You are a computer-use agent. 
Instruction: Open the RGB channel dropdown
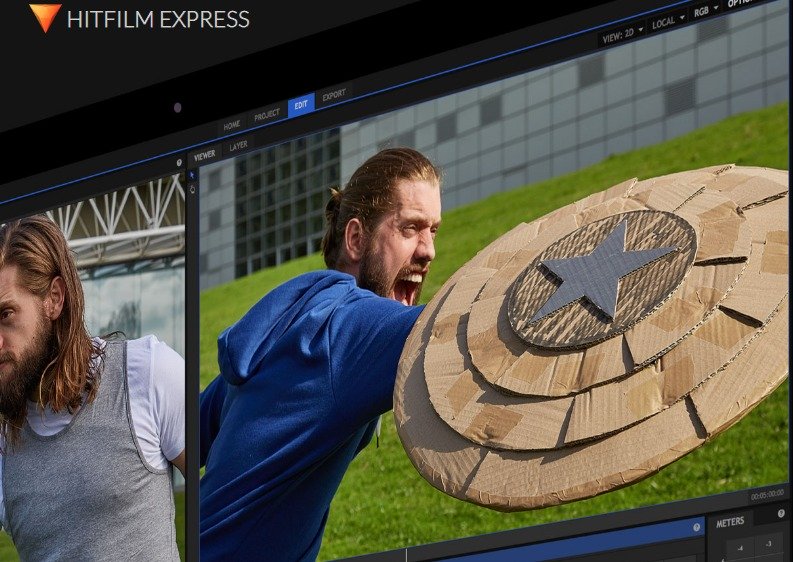pyautogui.click(x=706, y=11)
